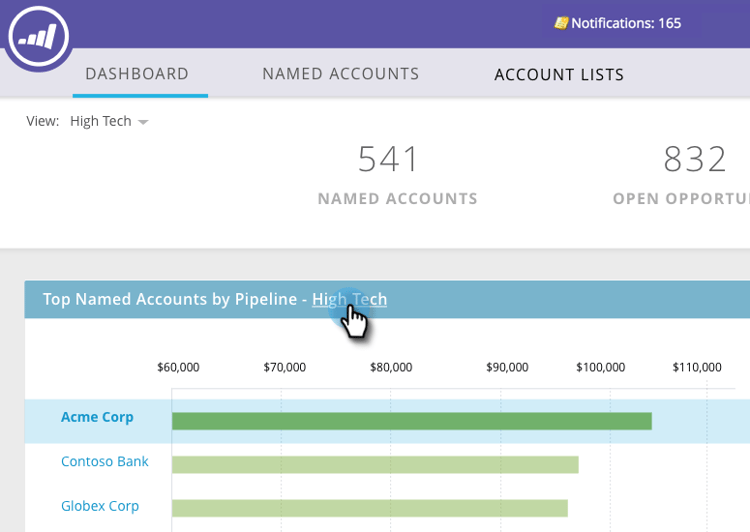Click the Marketo logo icon

tap(38, 36)
